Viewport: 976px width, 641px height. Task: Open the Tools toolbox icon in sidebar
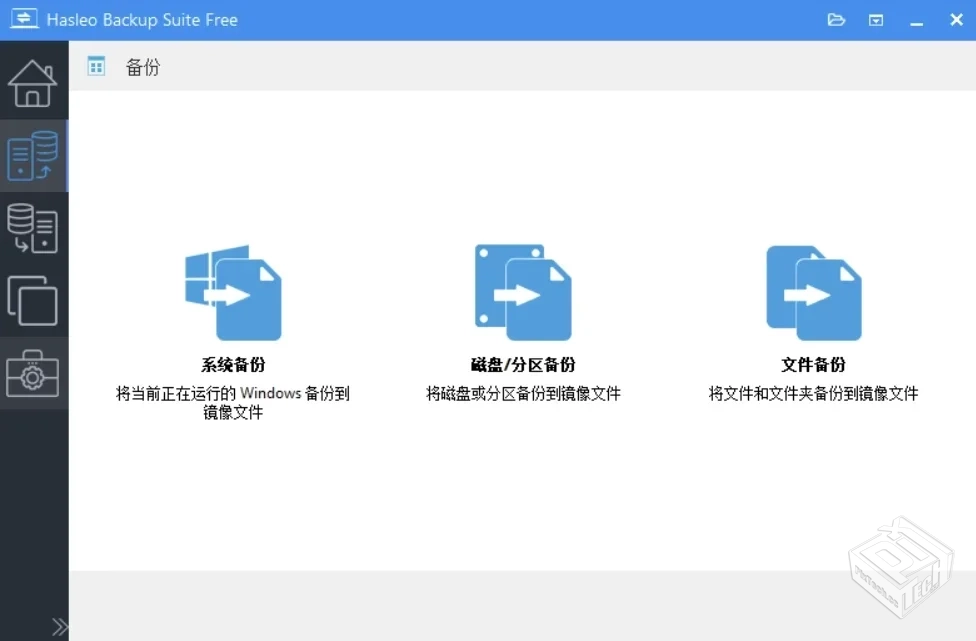[x=33, y=374]
